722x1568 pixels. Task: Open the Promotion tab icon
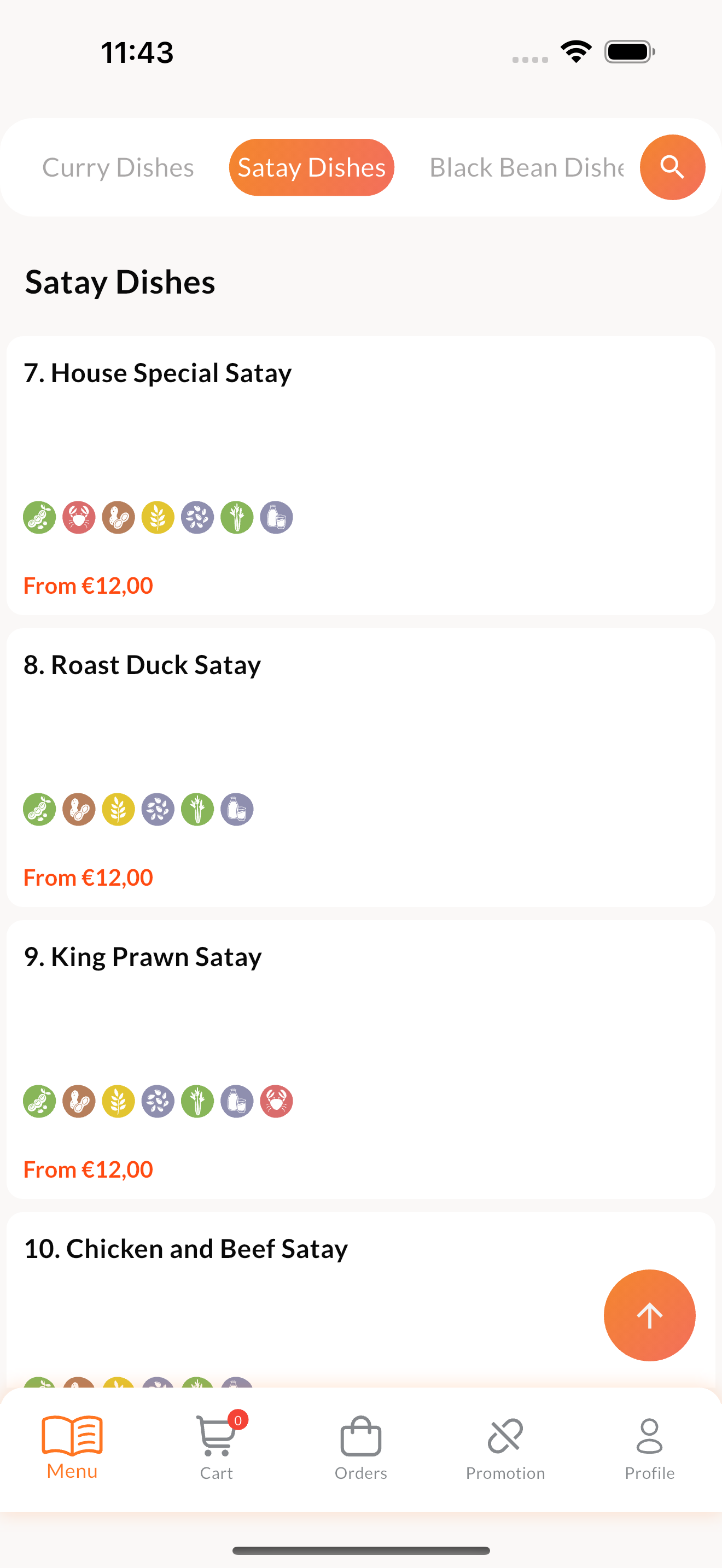tap(505, 1435)
